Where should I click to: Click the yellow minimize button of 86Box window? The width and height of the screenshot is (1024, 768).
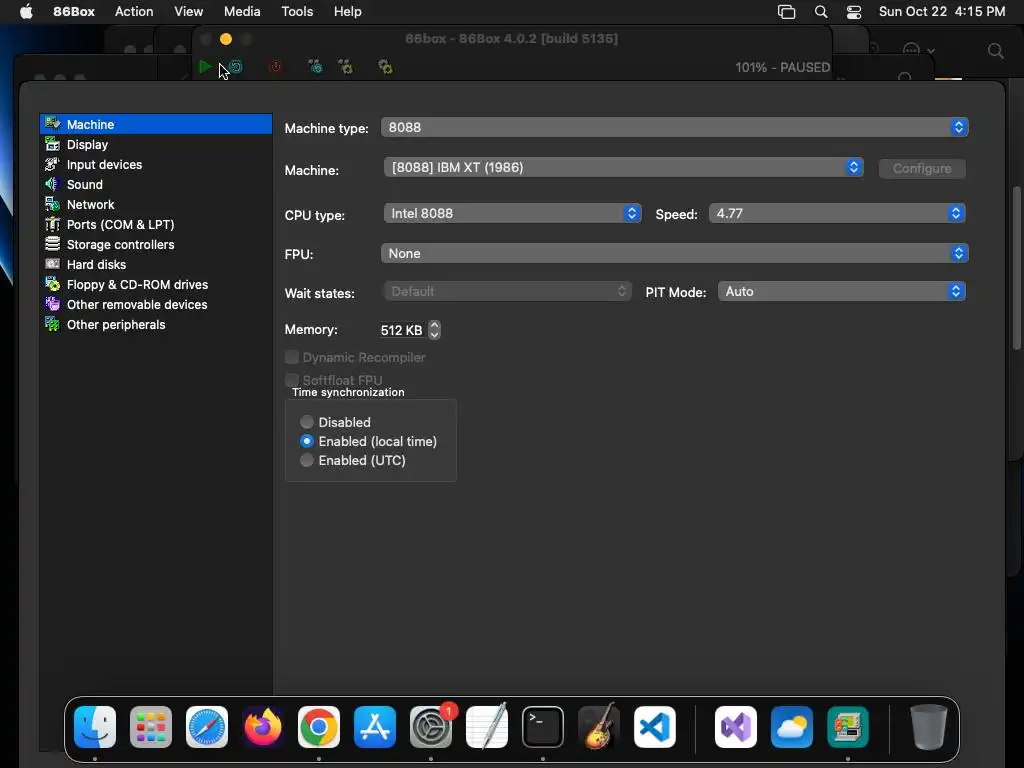226,39
